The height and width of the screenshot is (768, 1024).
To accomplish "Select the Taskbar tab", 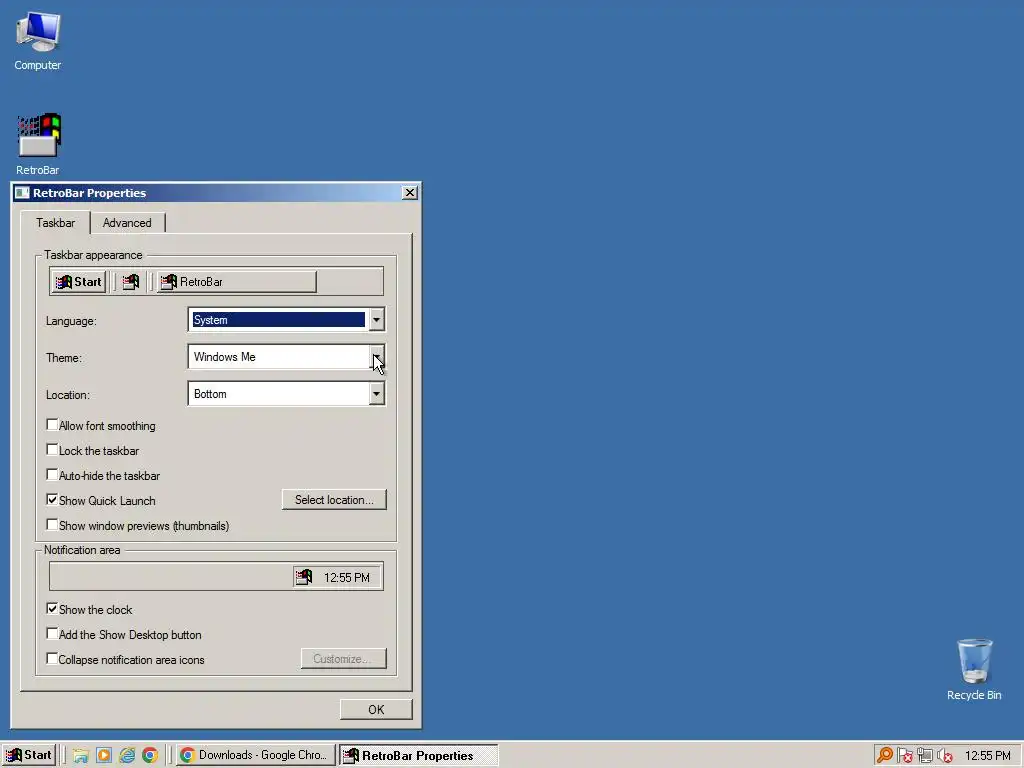I will coord(56,223).
